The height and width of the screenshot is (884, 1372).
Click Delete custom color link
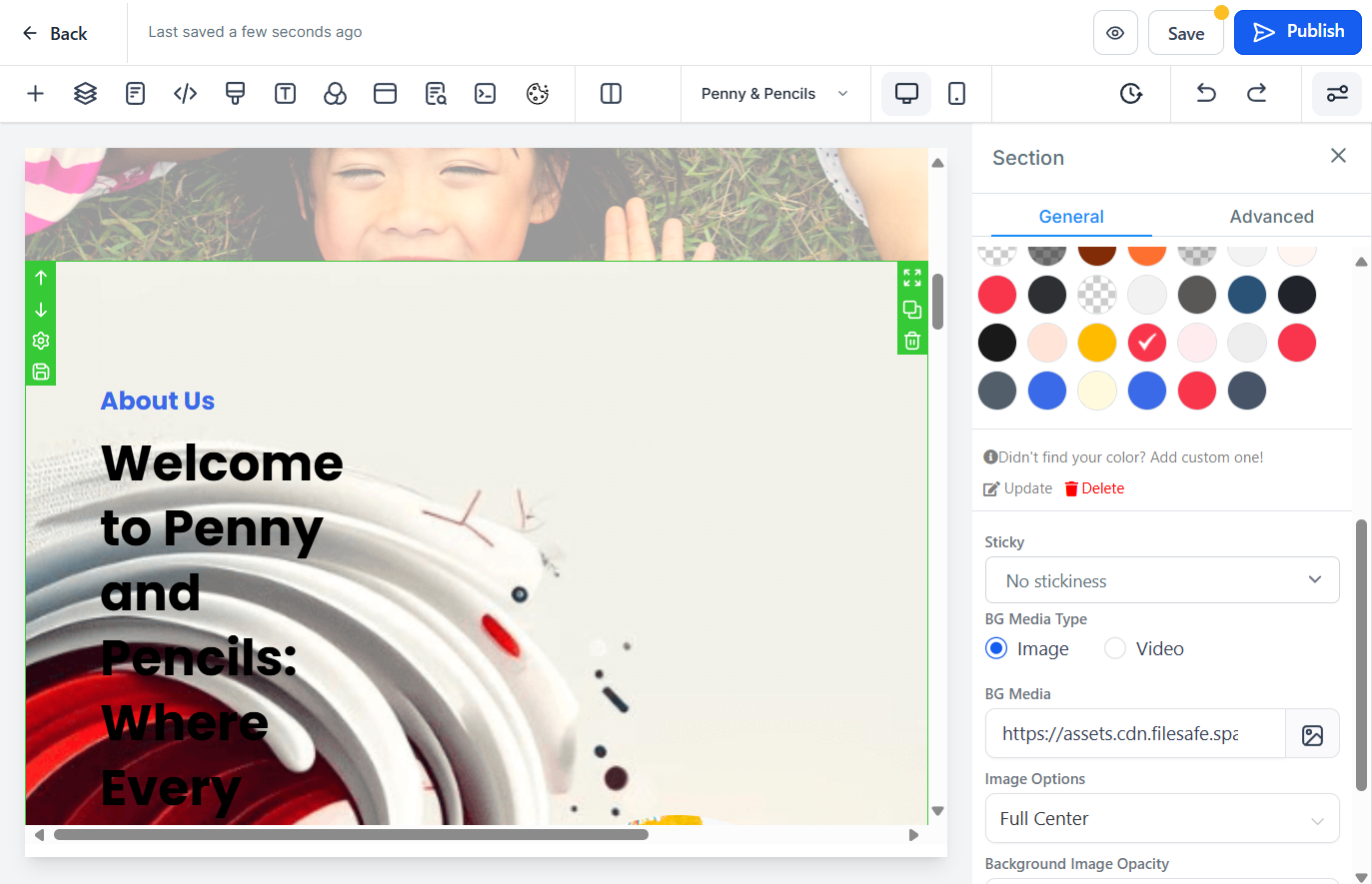[1094, 488]
